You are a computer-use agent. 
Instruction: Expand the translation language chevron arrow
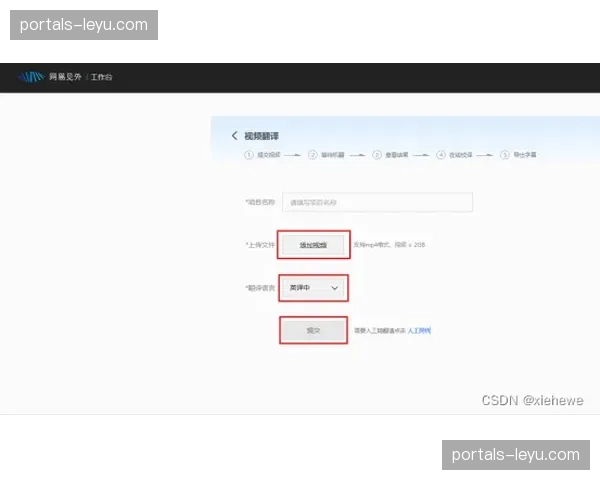pyautogui.click(x=335, y=288)
